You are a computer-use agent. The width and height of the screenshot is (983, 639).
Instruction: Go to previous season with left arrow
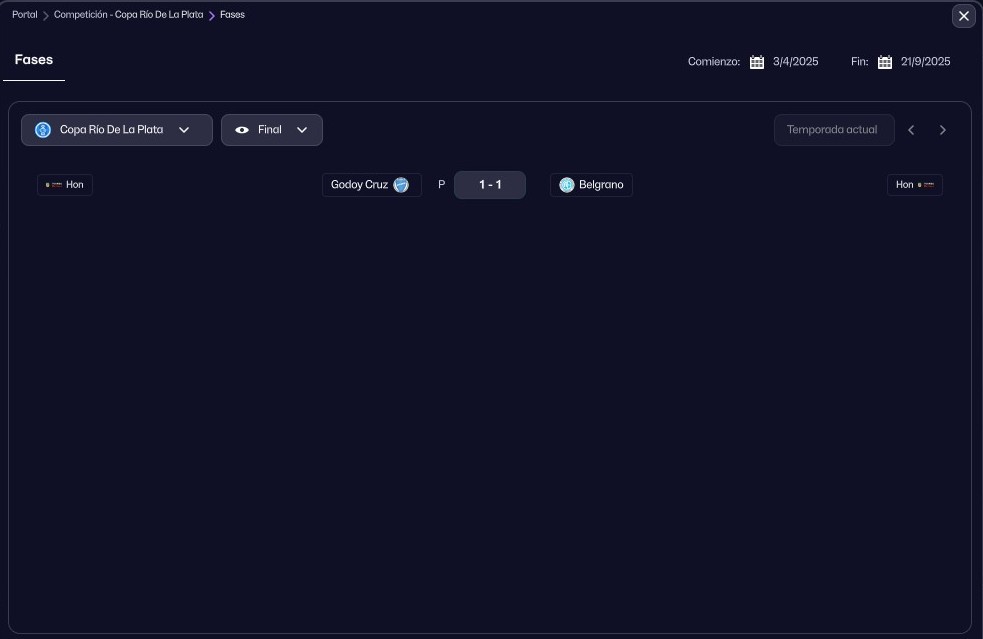(911, 130)
